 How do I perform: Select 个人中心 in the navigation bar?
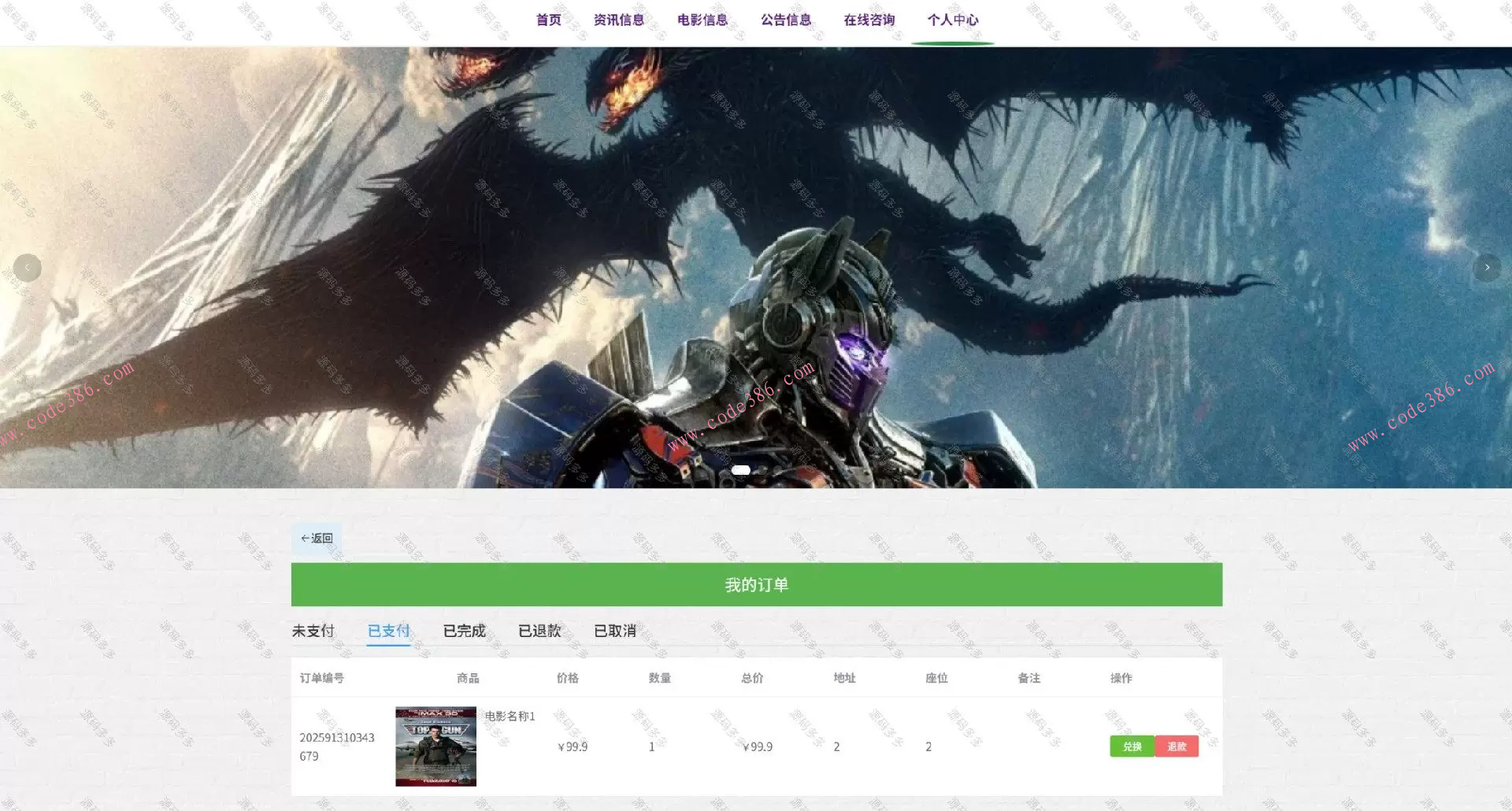[952, 21]
